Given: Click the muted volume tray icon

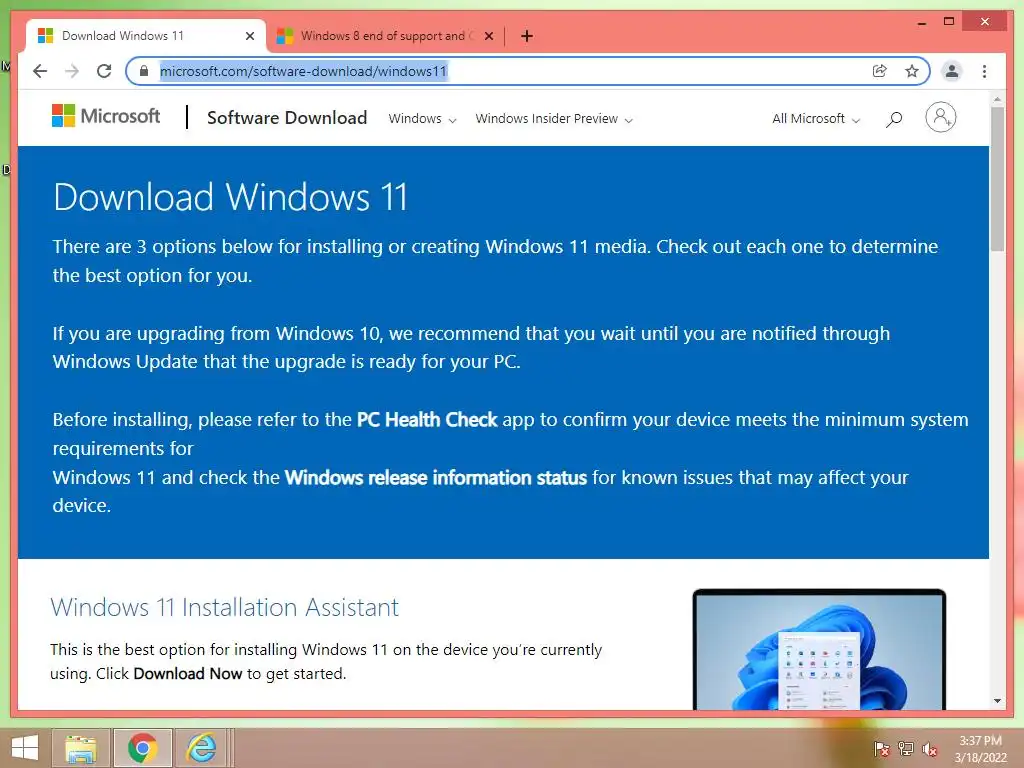Looking at the screenshot, I should [x=930, y=748].
